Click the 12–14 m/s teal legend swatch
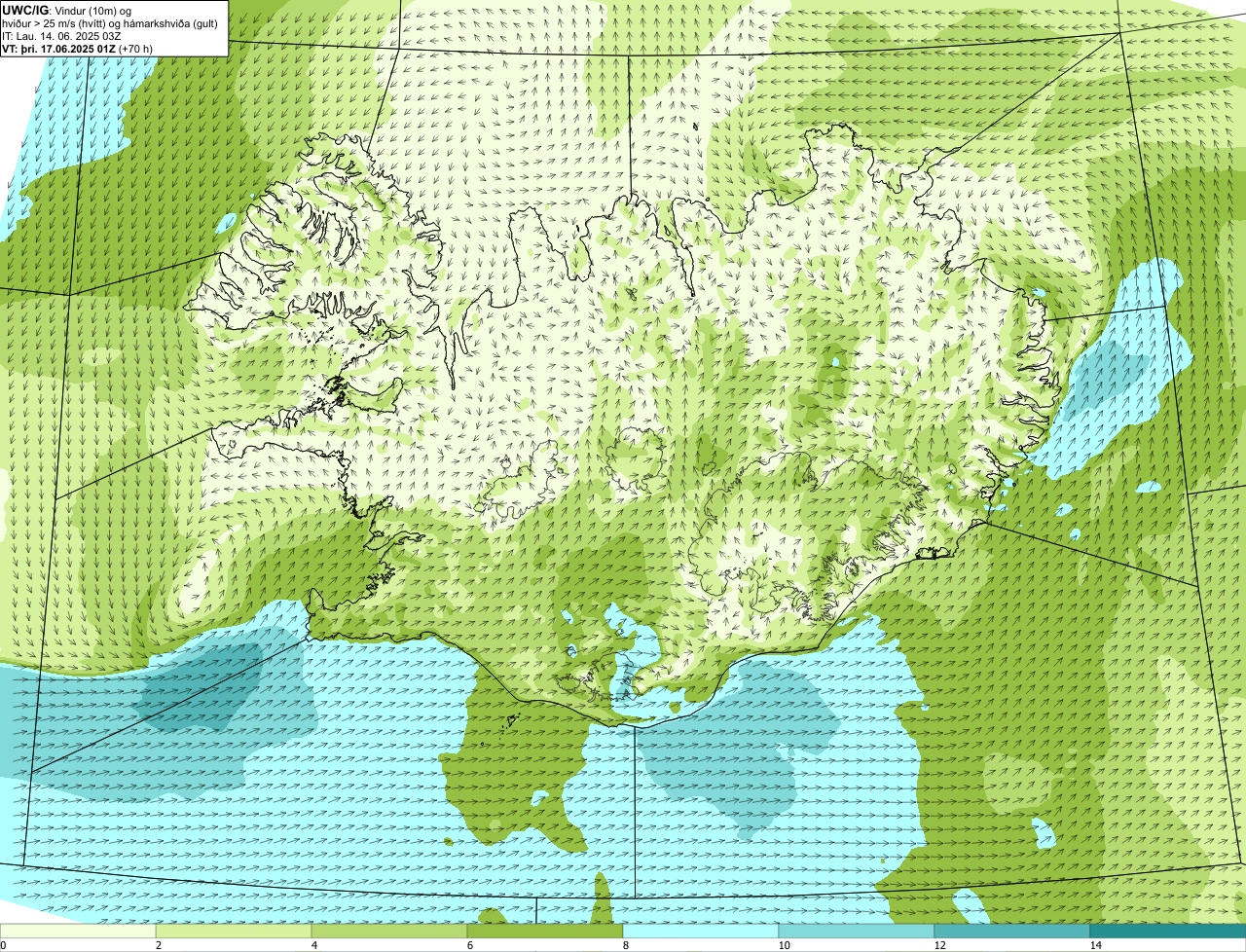The image size is (1246, 952). point(1012,932)
